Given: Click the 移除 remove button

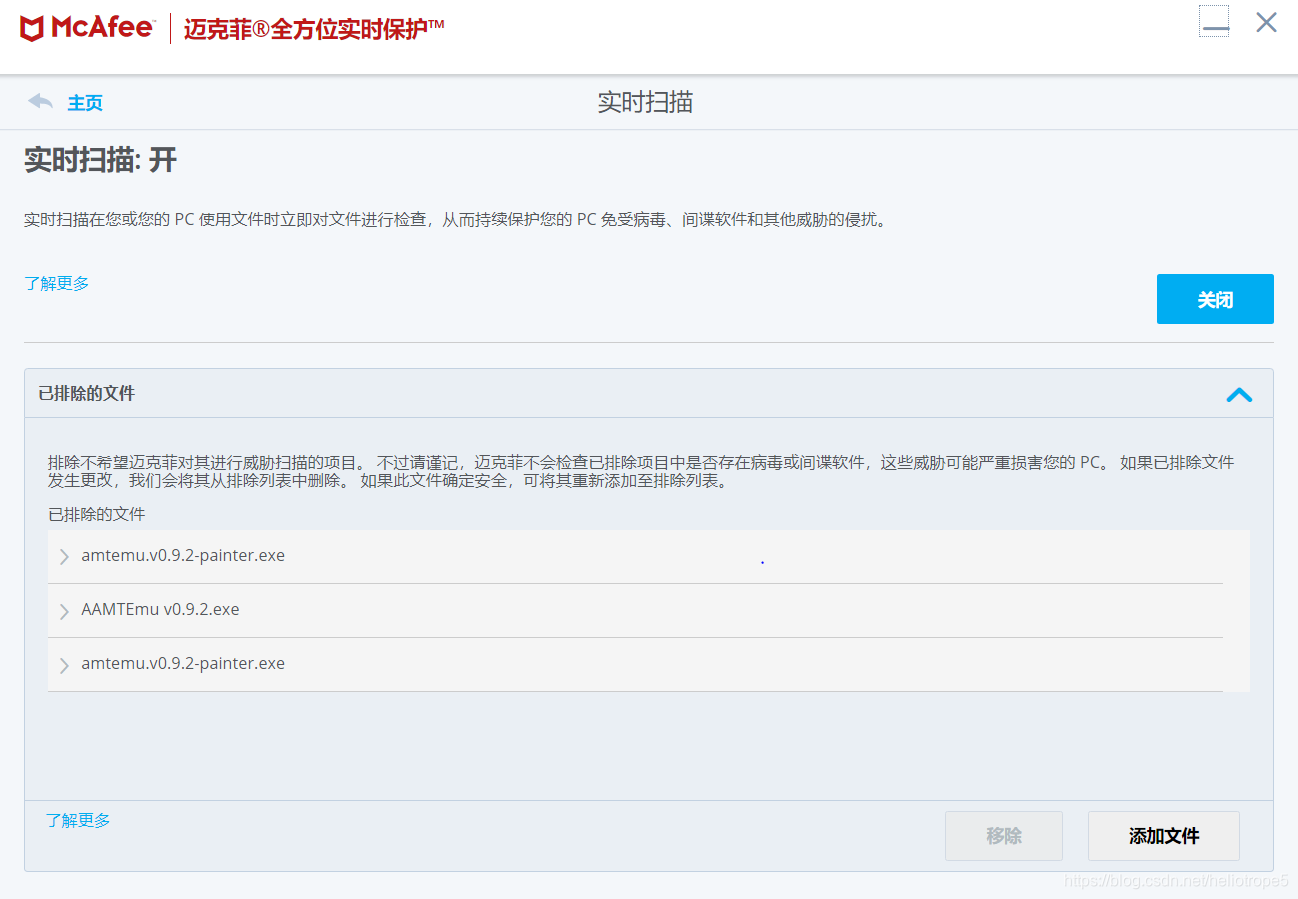Looking at the screenshot, I should point(1004,836).
